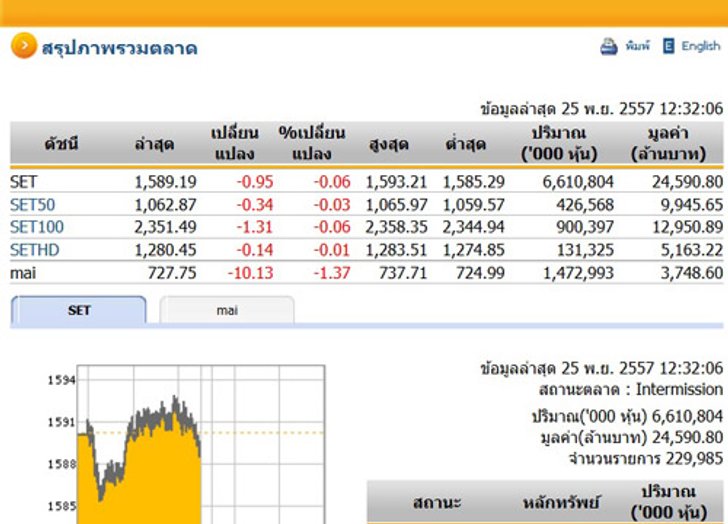The width and height of the screenshot is (728, 524).
Task: Open the SET100 index link
Action: [x=37, y=227]
